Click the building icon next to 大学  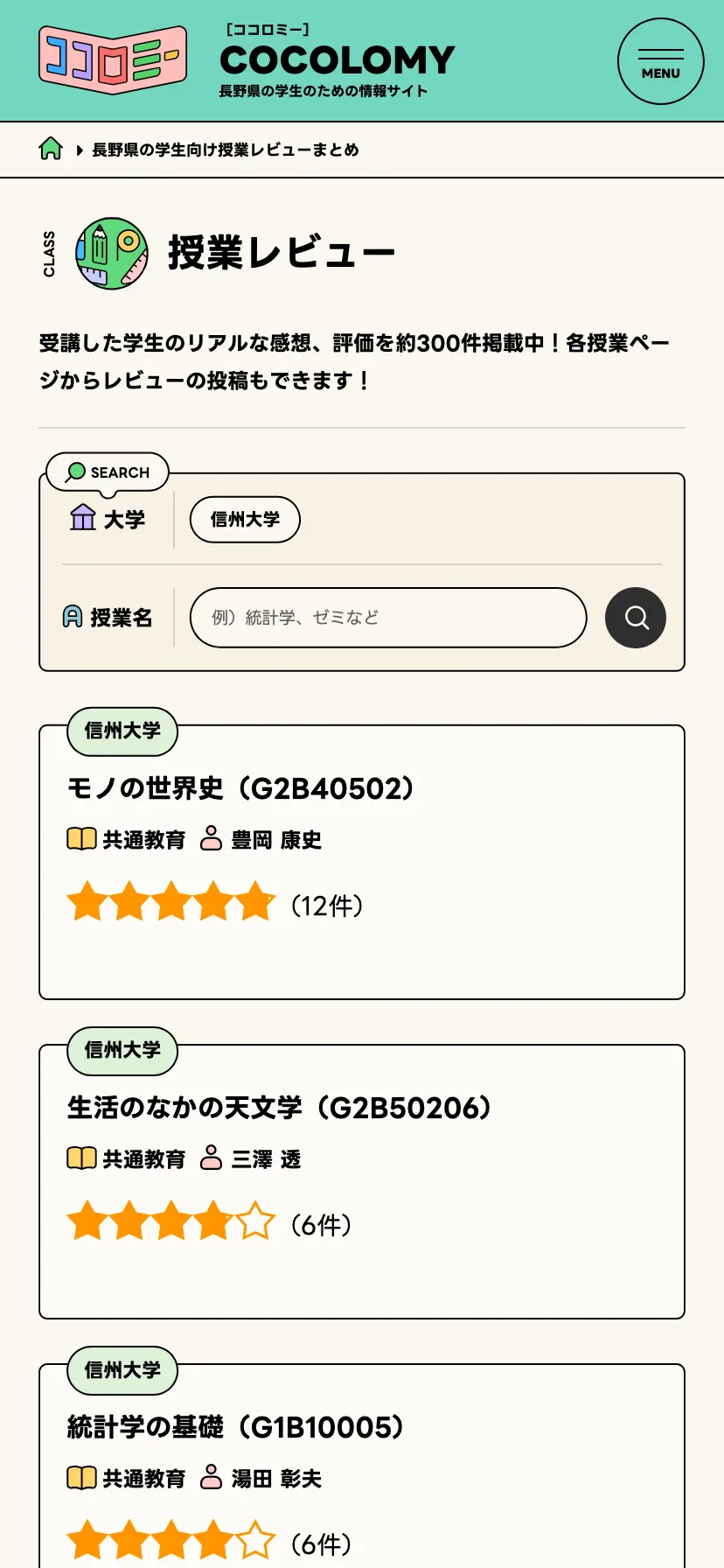click(81, 518)
